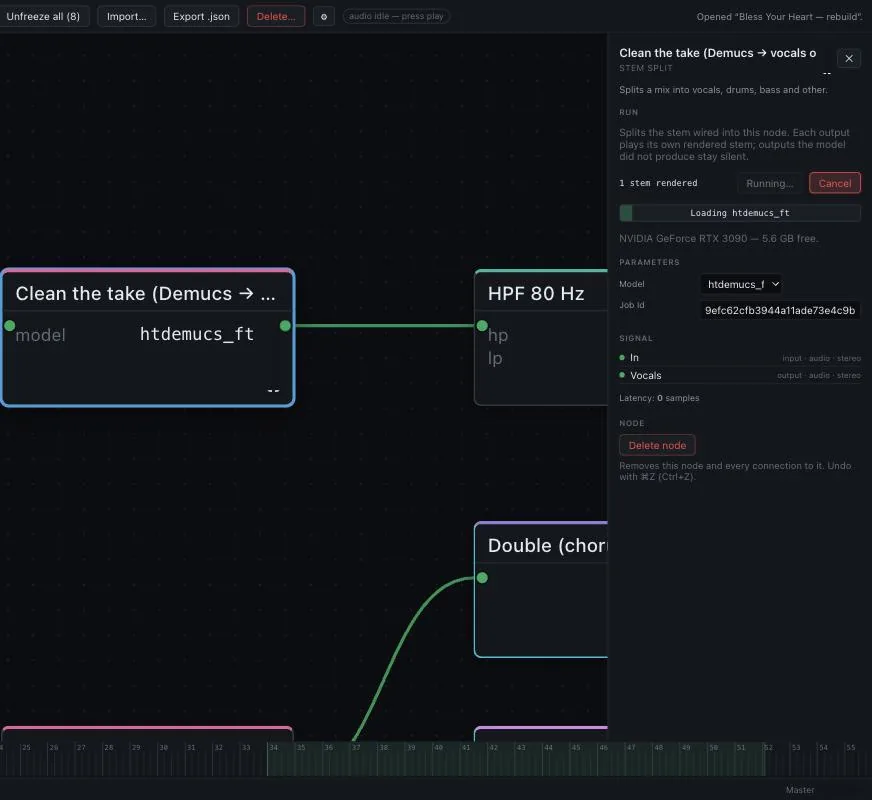Click the model label in Demucs node

tap(41, 335)
